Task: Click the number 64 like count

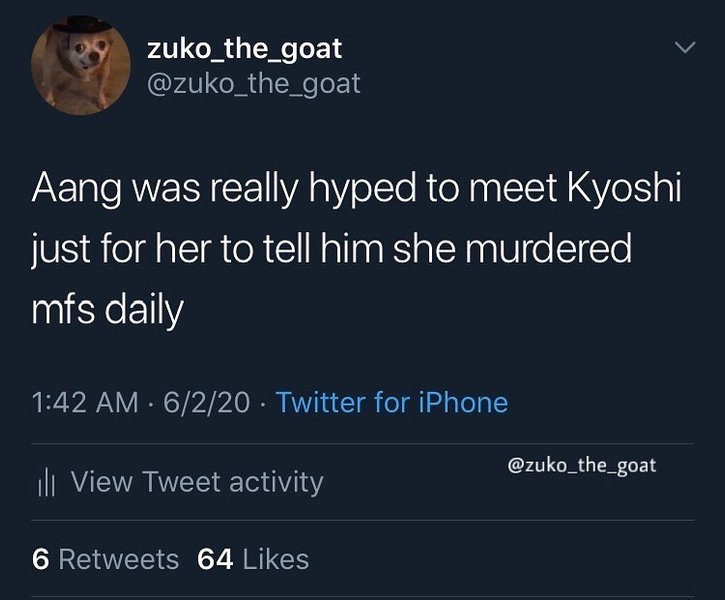Action: coord(215,559)
